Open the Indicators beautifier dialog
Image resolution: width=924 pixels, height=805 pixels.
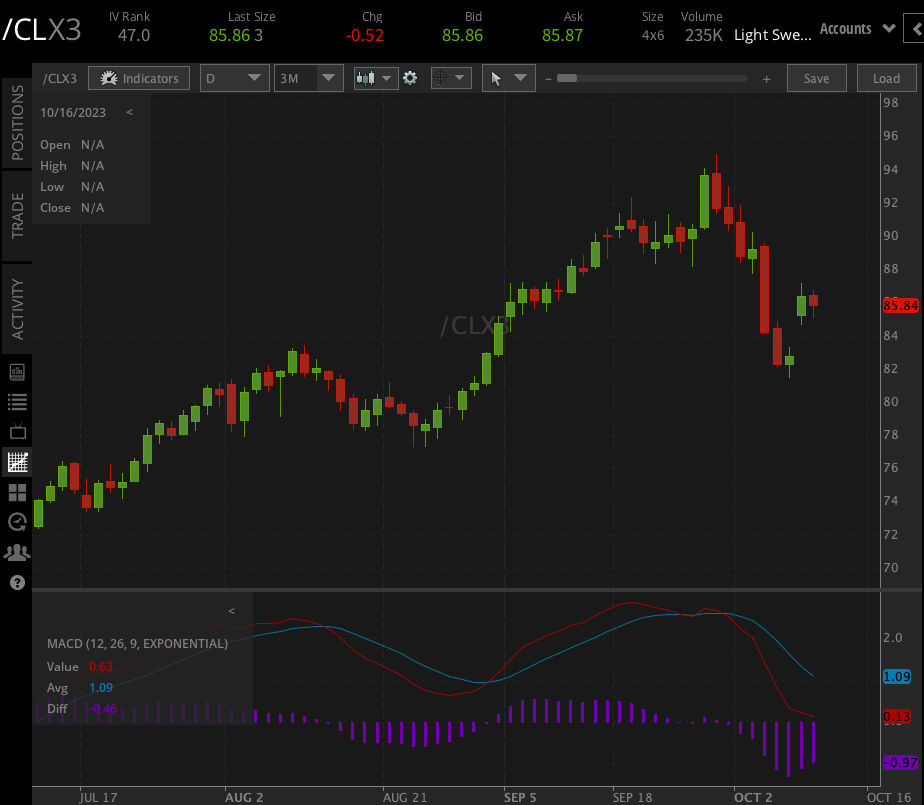pyautogui.click(x=139, y=78)
